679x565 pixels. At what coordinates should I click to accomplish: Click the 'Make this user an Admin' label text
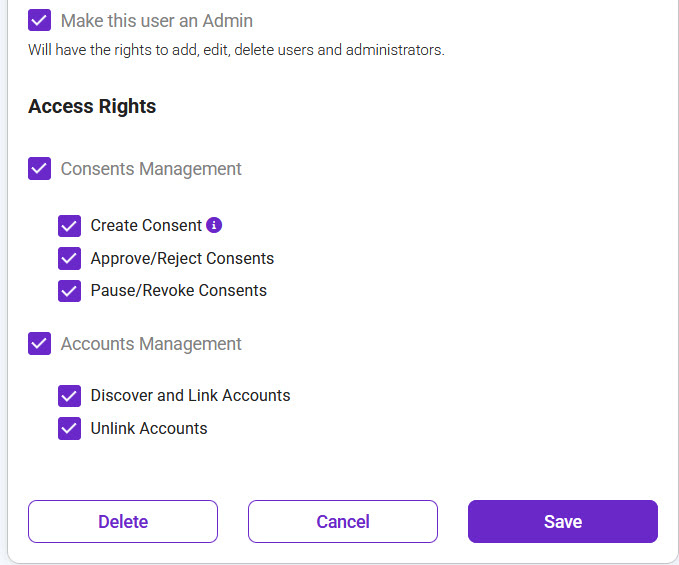pyautogui.click(x=156, y=20)
